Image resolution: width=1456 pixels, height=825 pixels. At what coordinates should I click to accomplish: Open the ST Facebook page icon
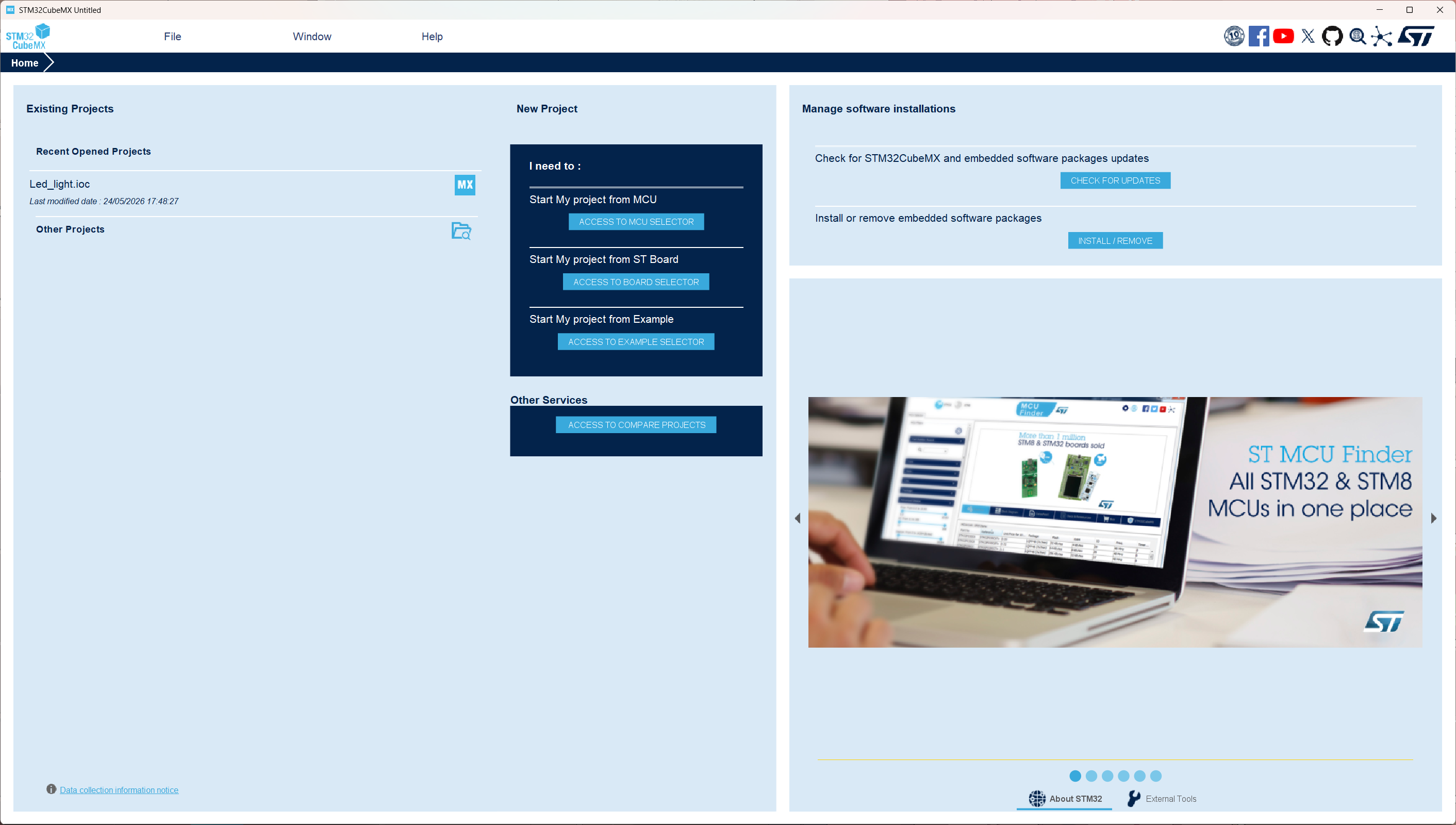(x=1259, y=36)
